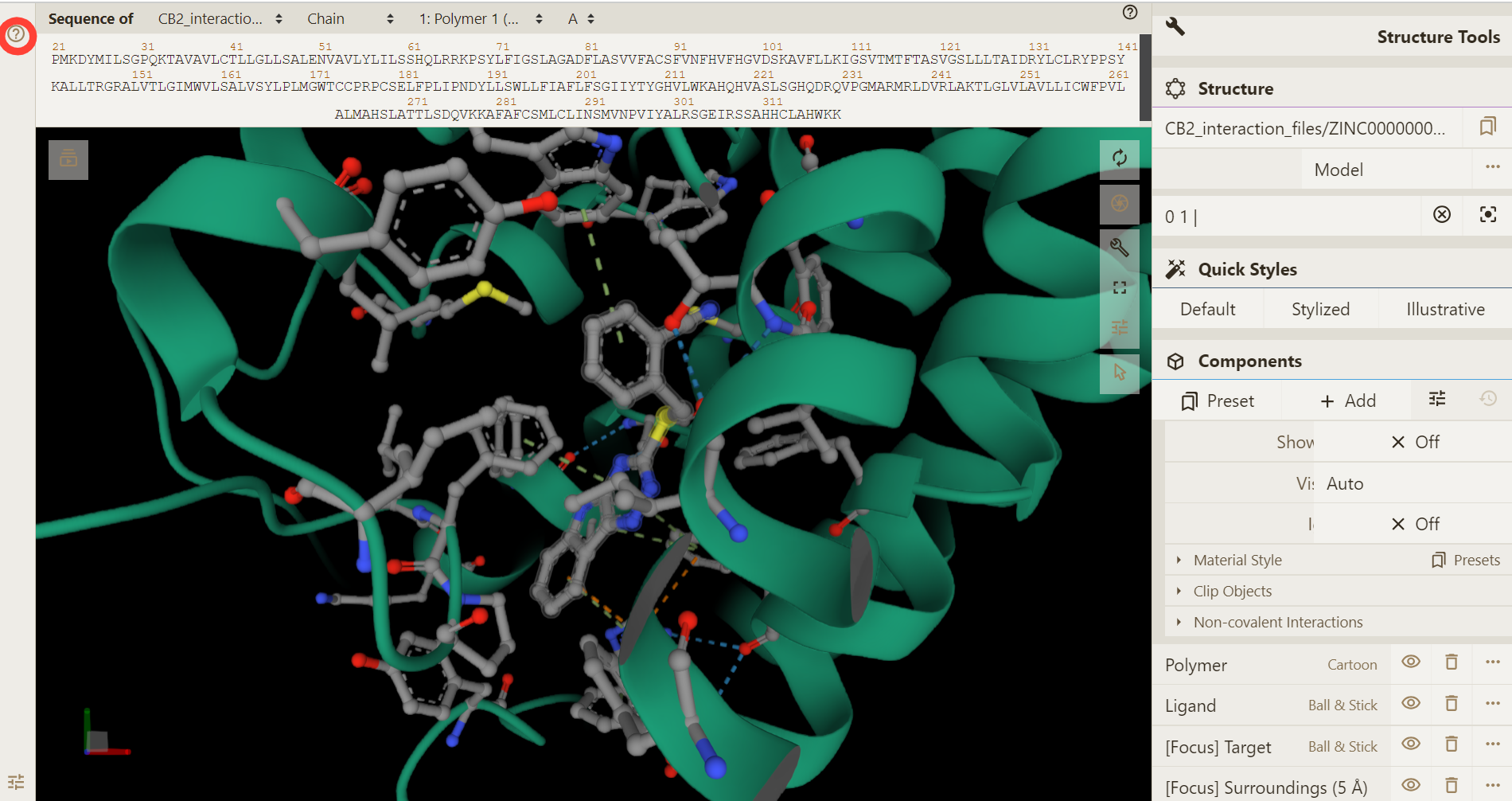Apply the Stylized quick style

coord(1319,309)
